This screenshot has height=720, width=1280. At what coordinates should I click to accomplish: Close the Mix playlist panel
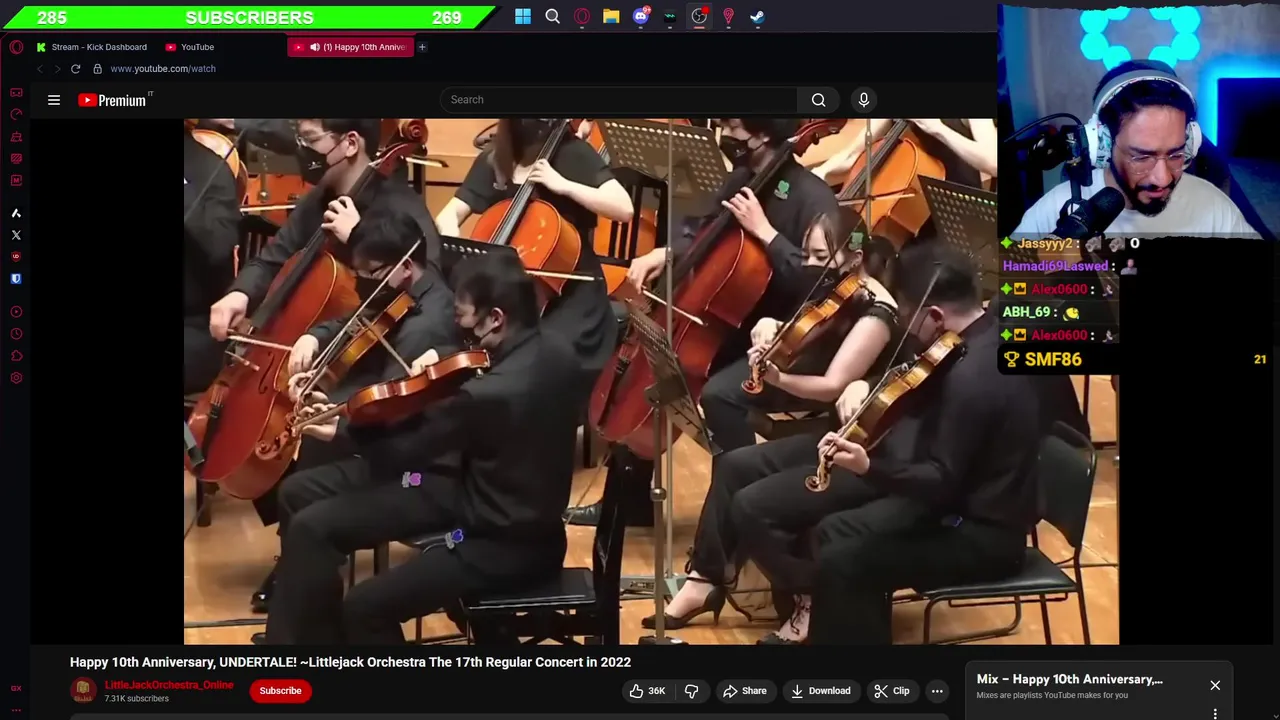(1215, 685)
